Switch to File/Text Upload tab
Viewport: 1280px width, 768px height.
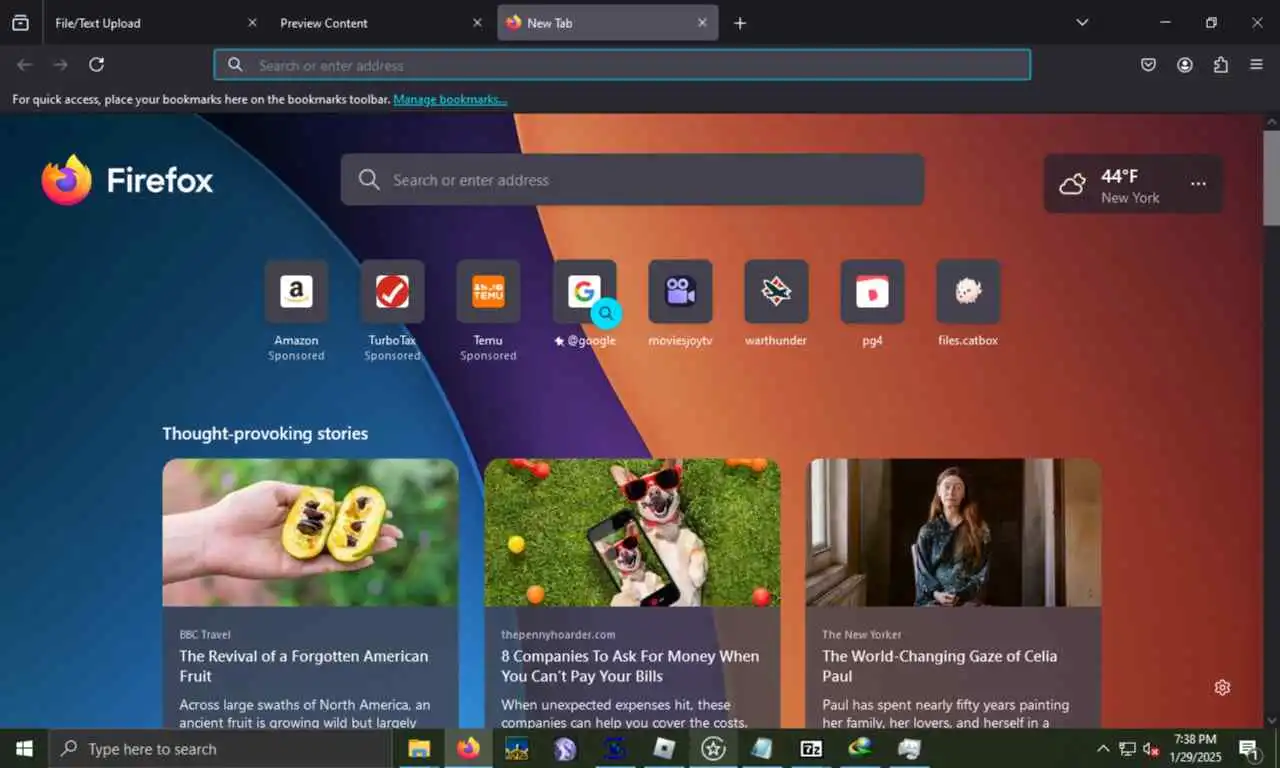pyautogui.click(x=155, y=22)
